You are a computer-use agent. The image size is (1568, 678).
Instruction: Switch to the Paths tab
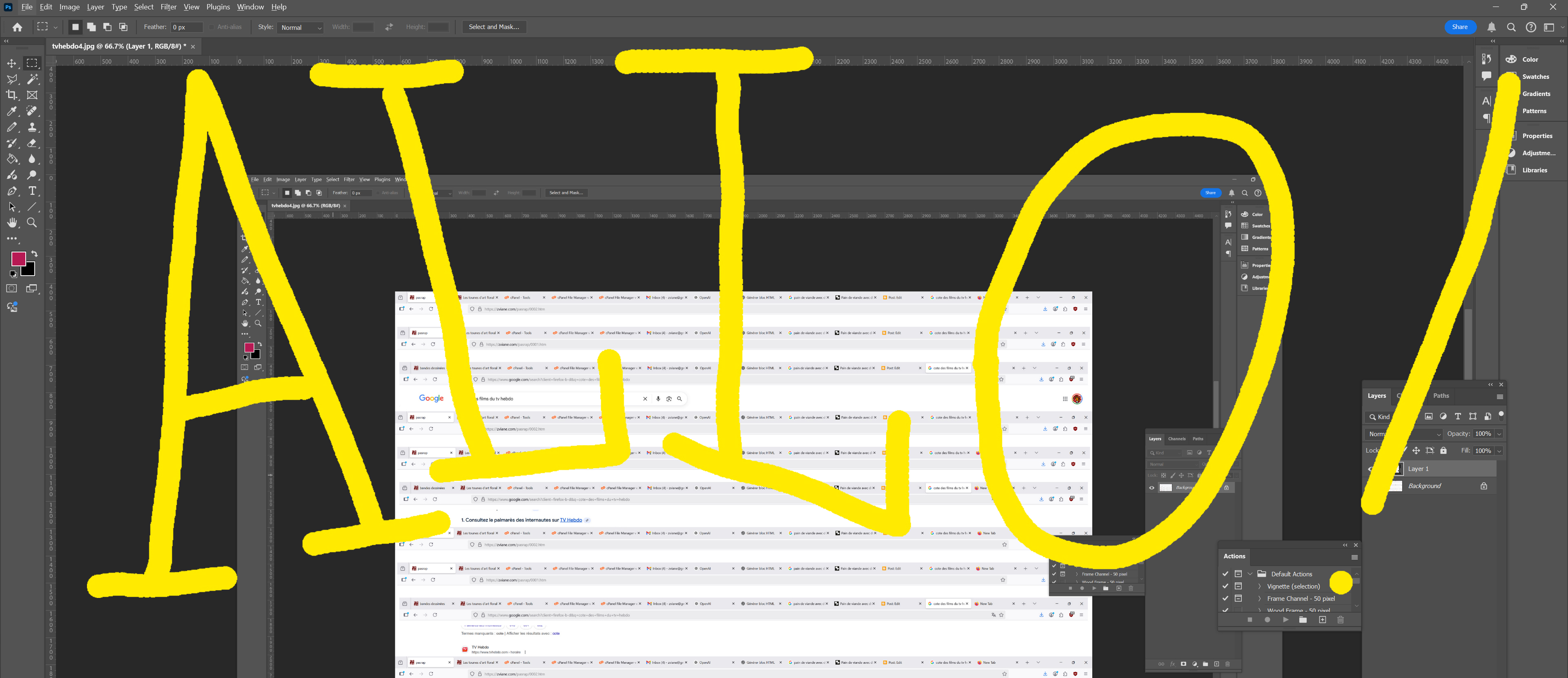pos(1441,396)
